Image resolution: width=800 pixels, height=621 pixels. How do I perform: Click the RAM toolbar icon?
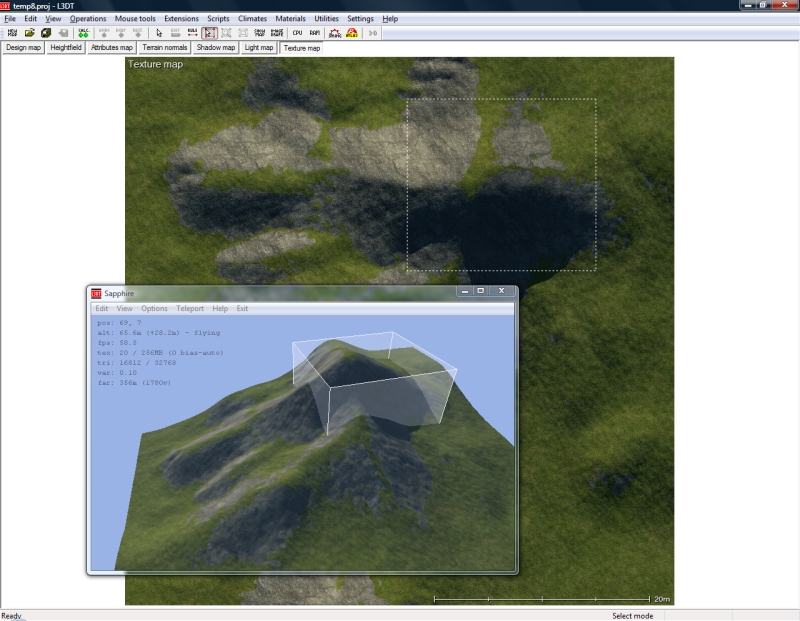(314, 33)
